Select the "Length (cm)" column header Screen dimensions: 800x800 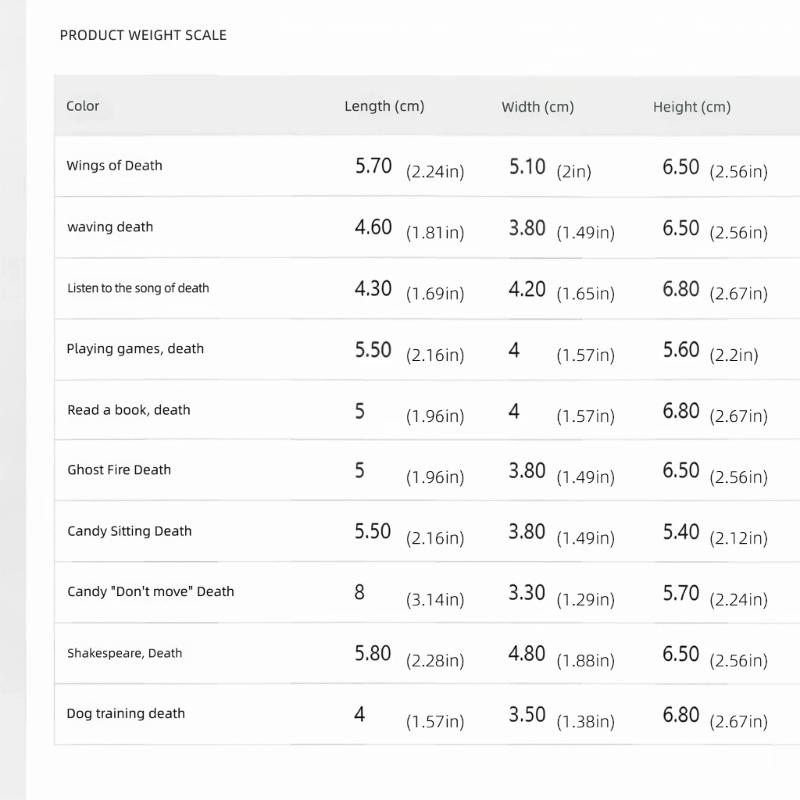point(384,106)
